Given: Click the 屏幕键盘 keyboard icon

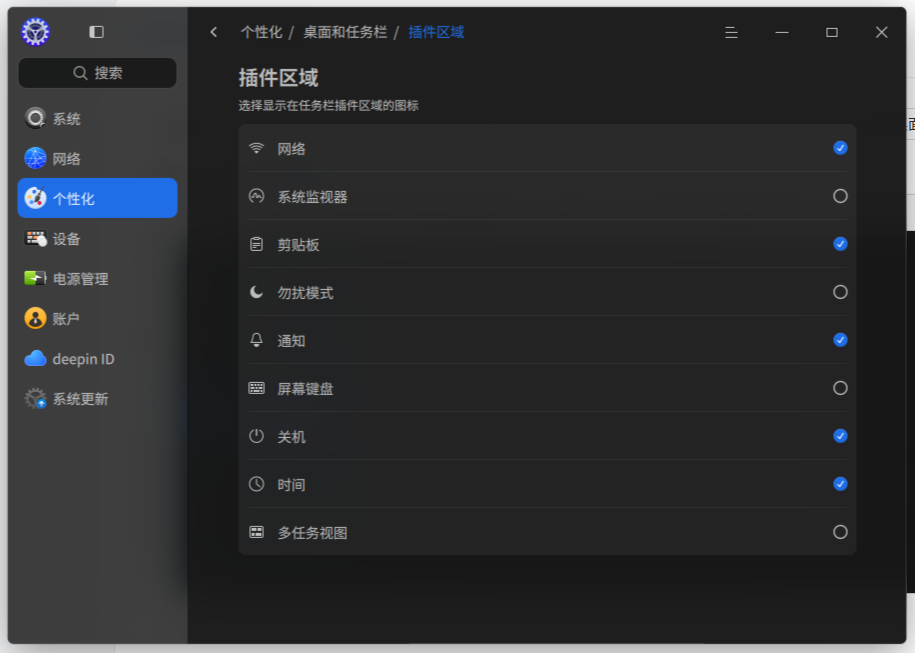Looking at the screenshot, I should coord(256,388).
